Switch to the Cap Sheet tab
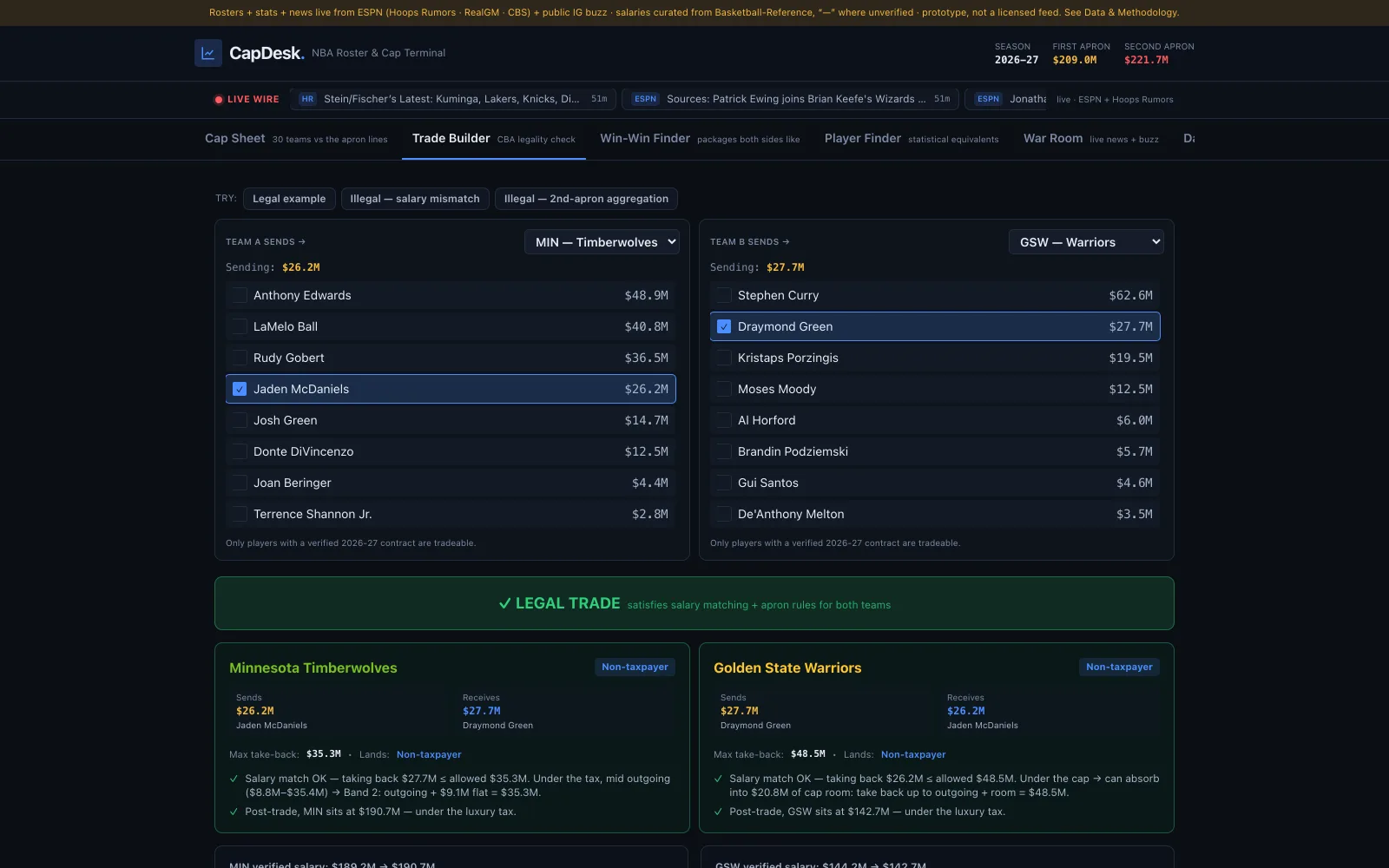 tap(296, 139)
